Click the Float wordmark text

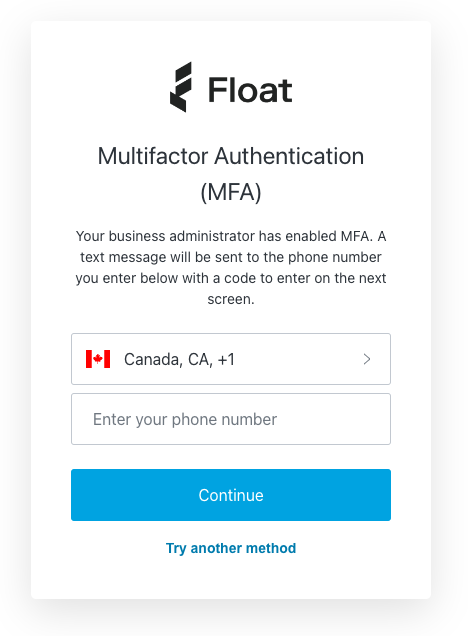(250, 90)
